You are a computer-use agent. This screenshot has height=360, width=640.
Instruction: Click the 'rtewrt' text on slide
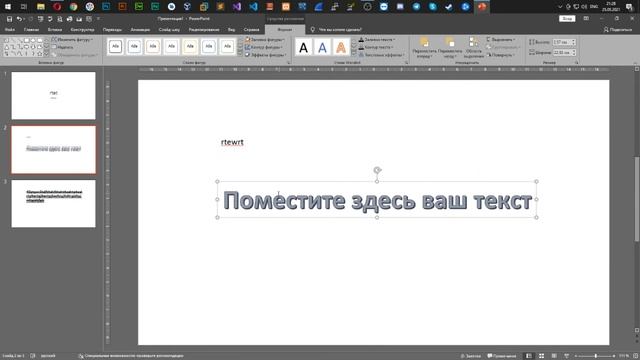[x=232, y=142]
